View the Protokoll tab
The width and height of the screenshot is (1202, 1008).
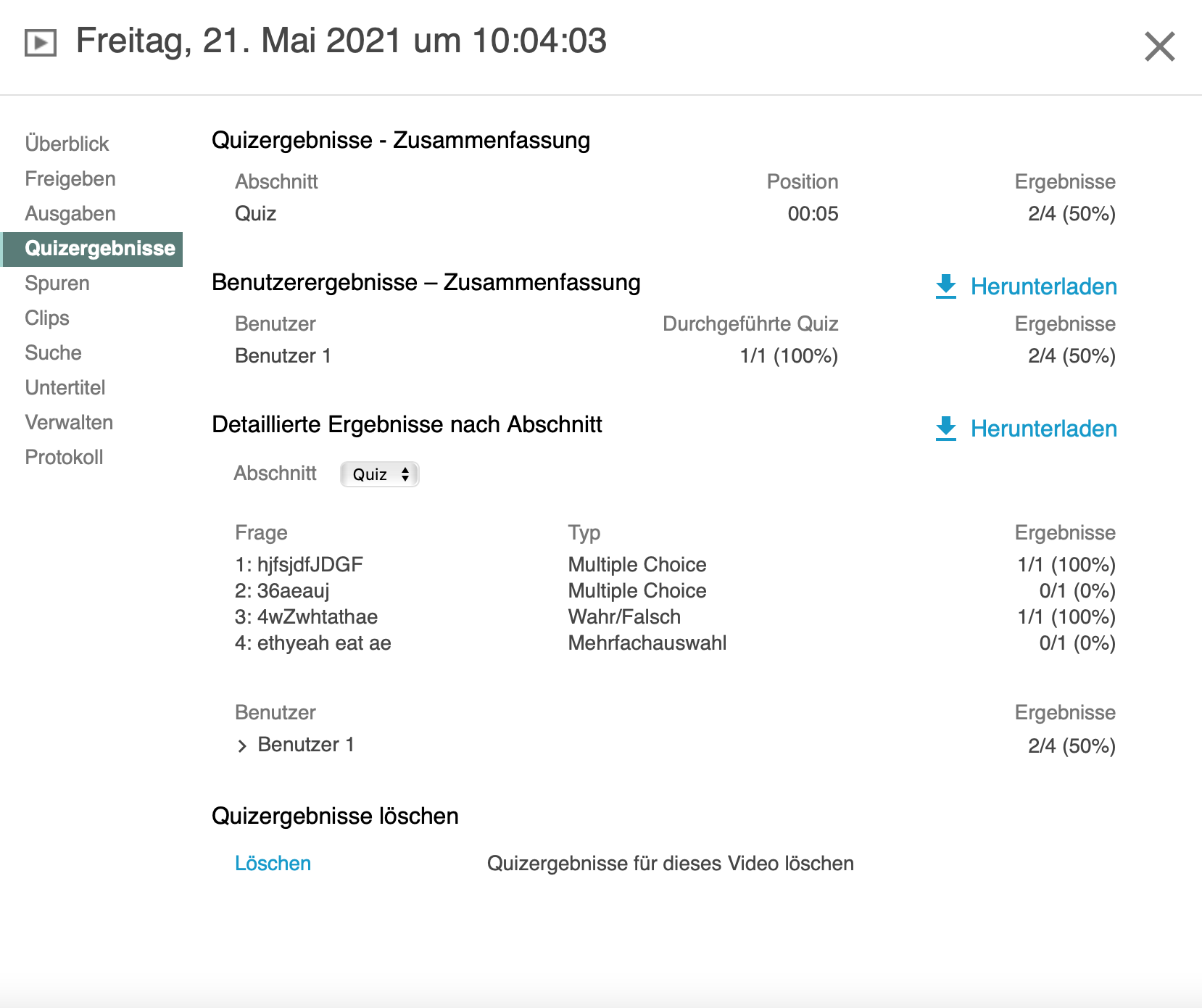(x=64, y=457)
